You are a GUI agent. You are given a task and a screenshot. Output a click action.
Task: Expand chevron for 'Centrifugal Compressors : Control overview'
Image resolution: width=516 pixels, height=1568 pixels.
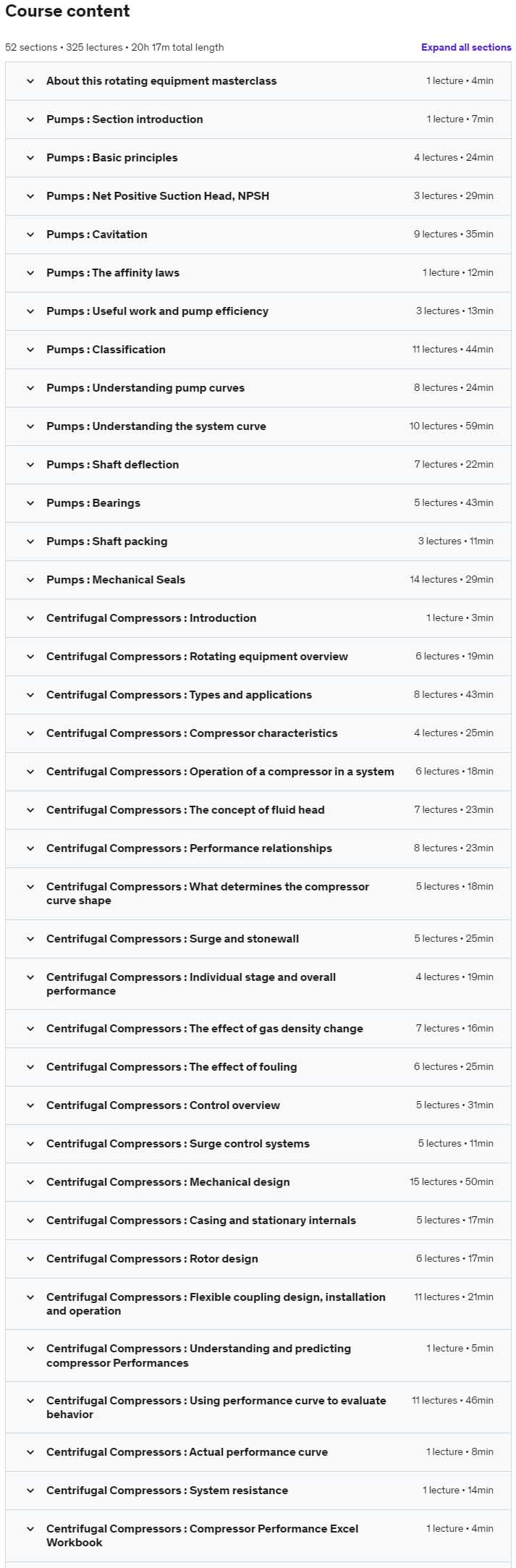coord(30,1105)
